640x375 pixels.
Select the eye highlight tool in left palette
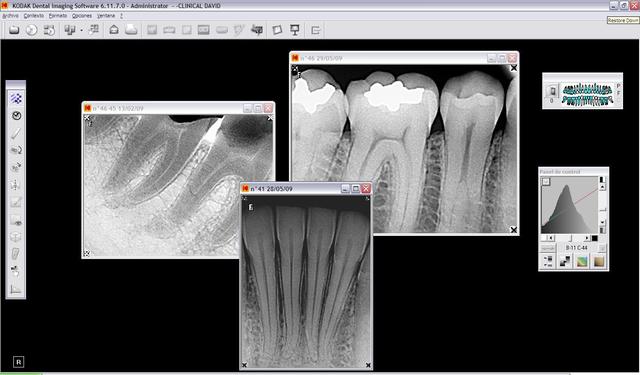point(16,221)
